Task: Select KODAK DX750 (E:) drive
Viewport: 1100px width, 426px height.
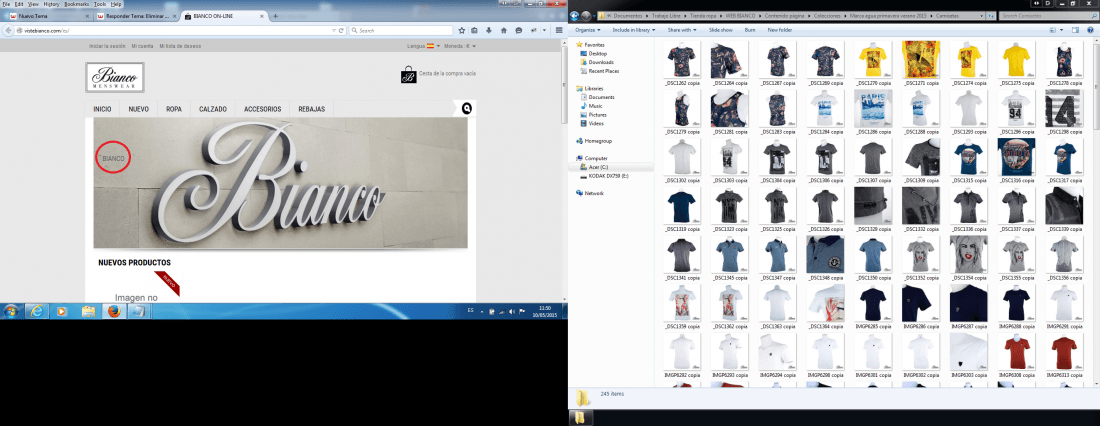Action: pos(609,176)
